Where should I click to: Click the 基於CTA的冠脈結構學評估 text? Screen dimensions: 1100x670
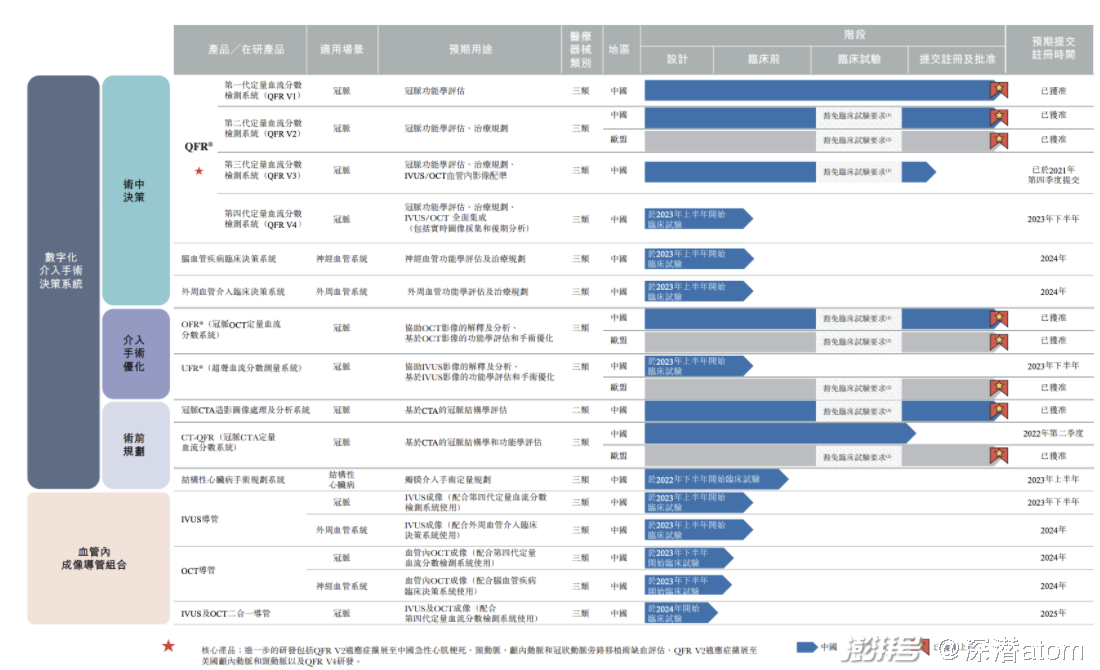[455, 410]
